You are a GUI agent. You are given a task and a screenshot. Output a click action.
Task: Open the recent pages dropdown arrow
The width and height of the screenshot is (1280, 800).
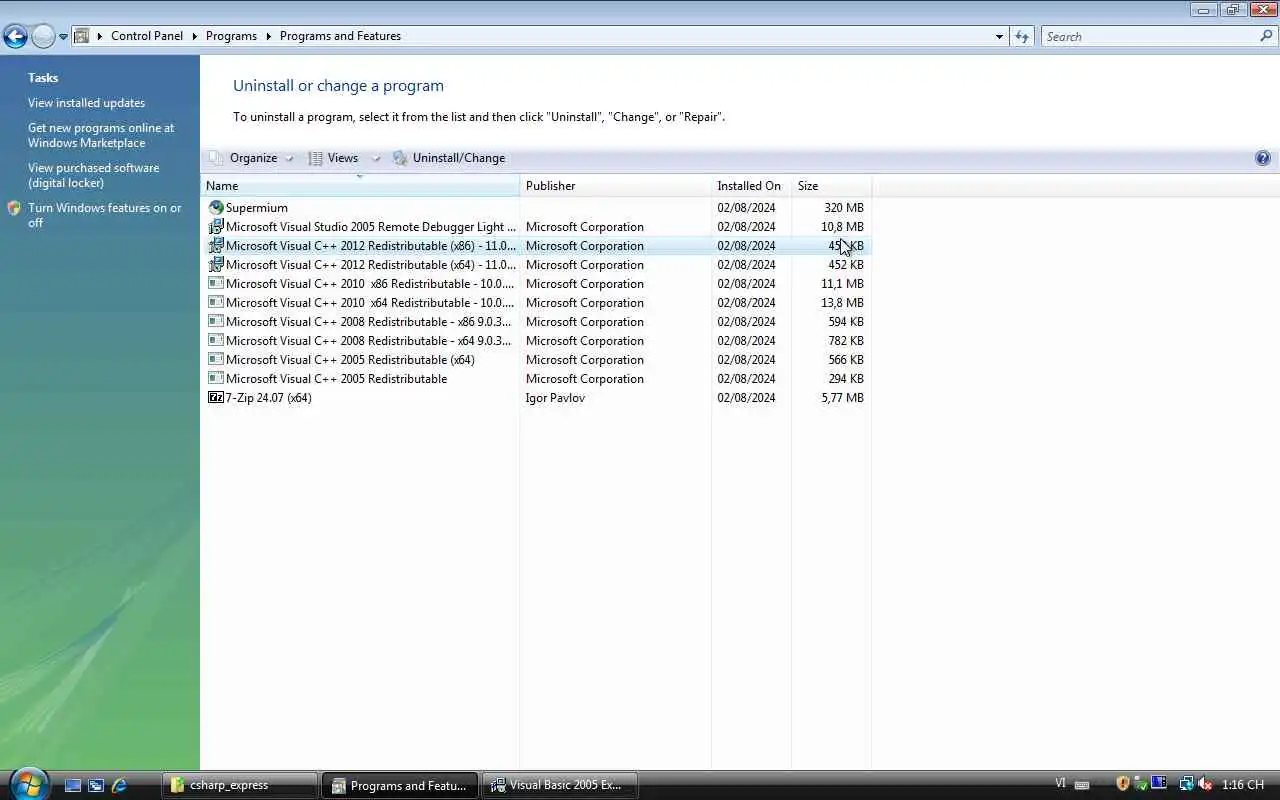point(63,37)
